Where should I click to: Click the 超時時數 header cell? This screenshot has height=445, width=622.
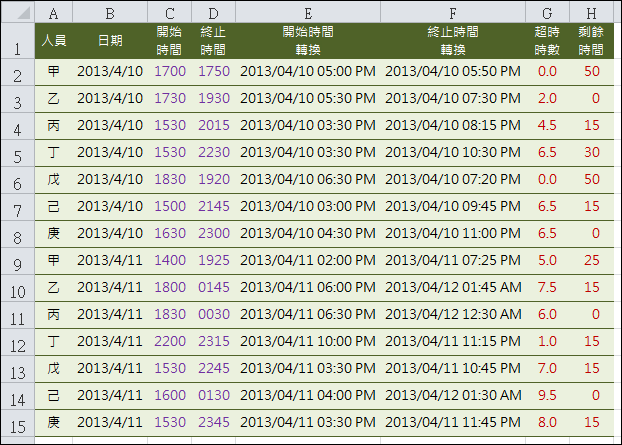[547, 41]
